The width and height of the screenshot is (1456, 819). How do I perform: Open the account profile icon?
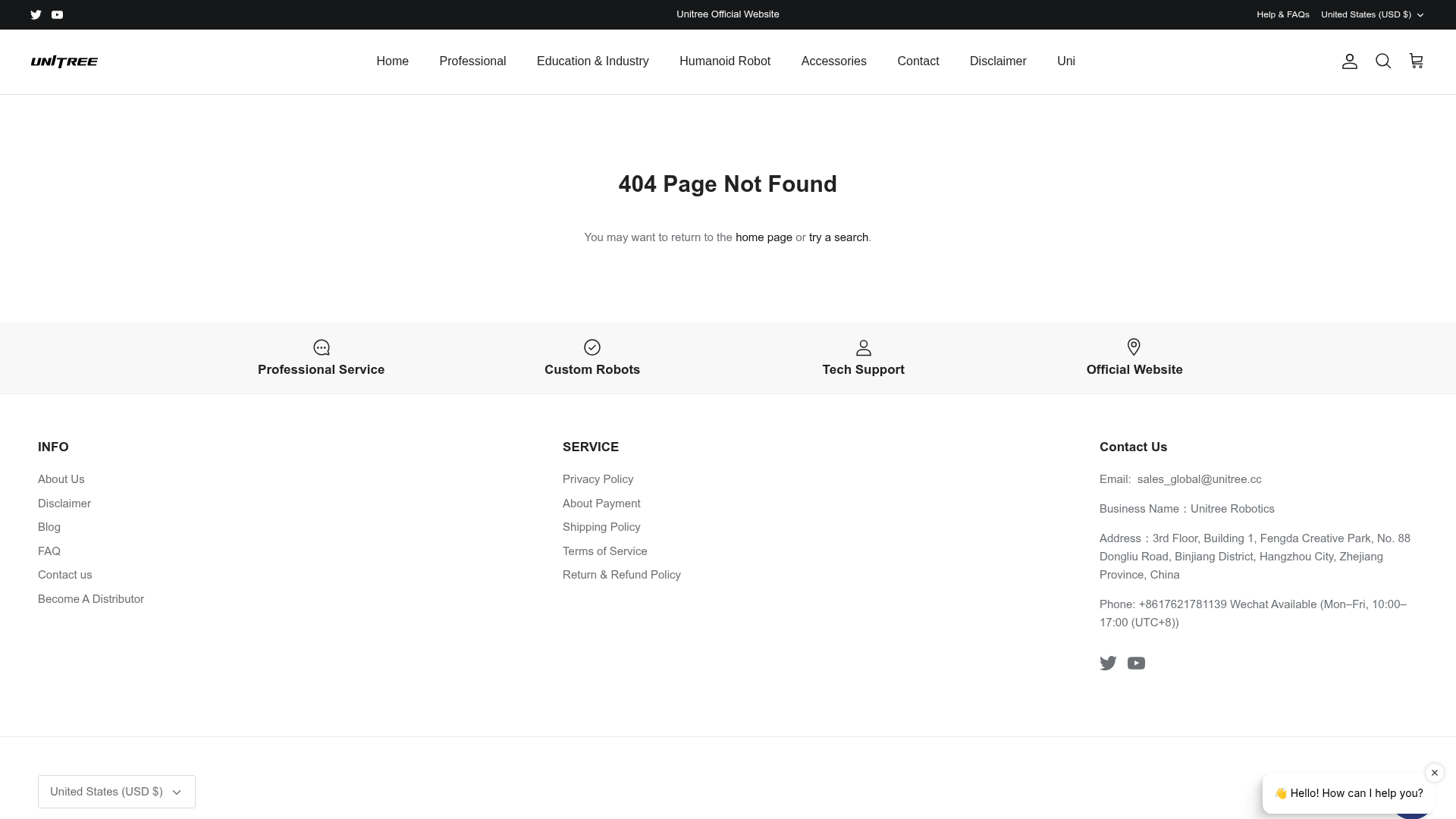click(1349, 61)
